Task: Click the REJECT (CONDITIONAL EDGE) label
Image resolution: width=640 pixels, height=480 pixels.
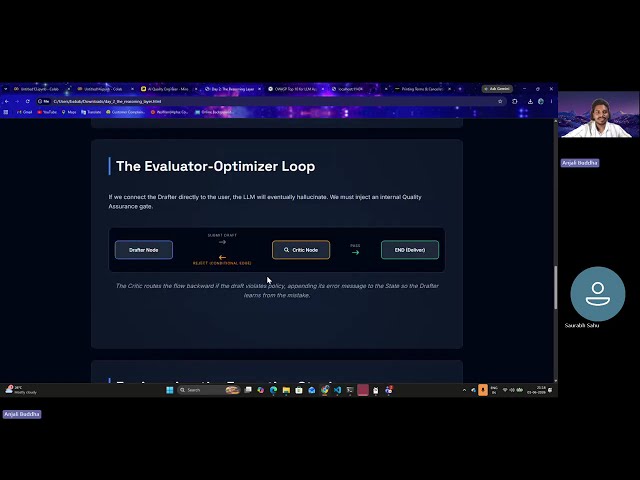Action: click(x=222, y=263)
